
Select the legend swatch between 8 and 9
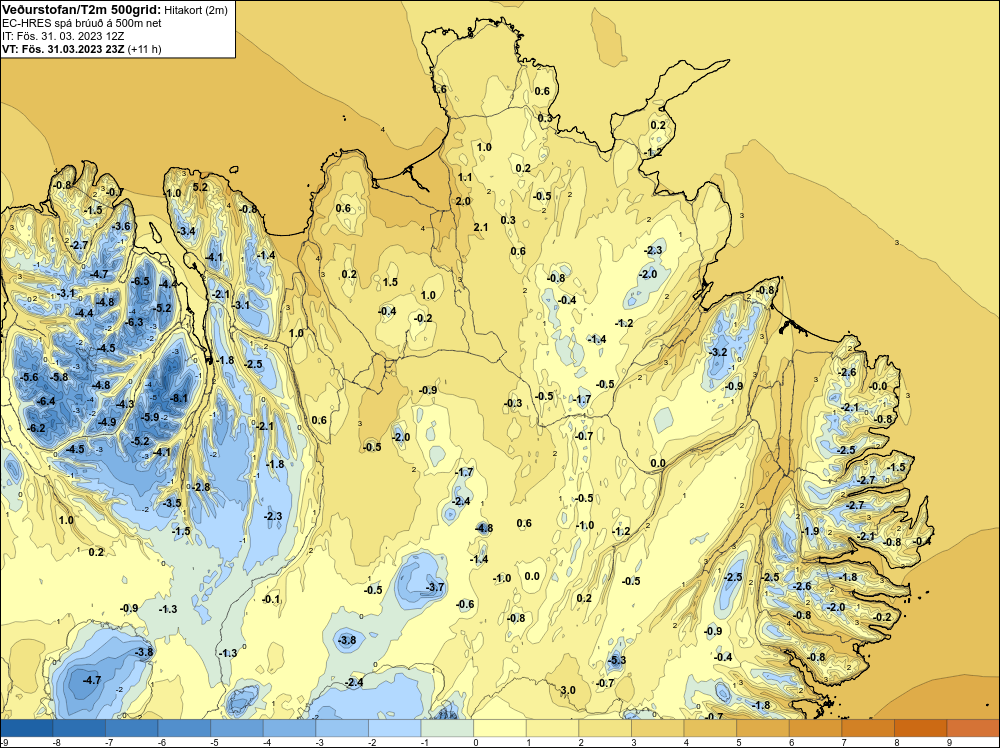(x=920, y=728)
